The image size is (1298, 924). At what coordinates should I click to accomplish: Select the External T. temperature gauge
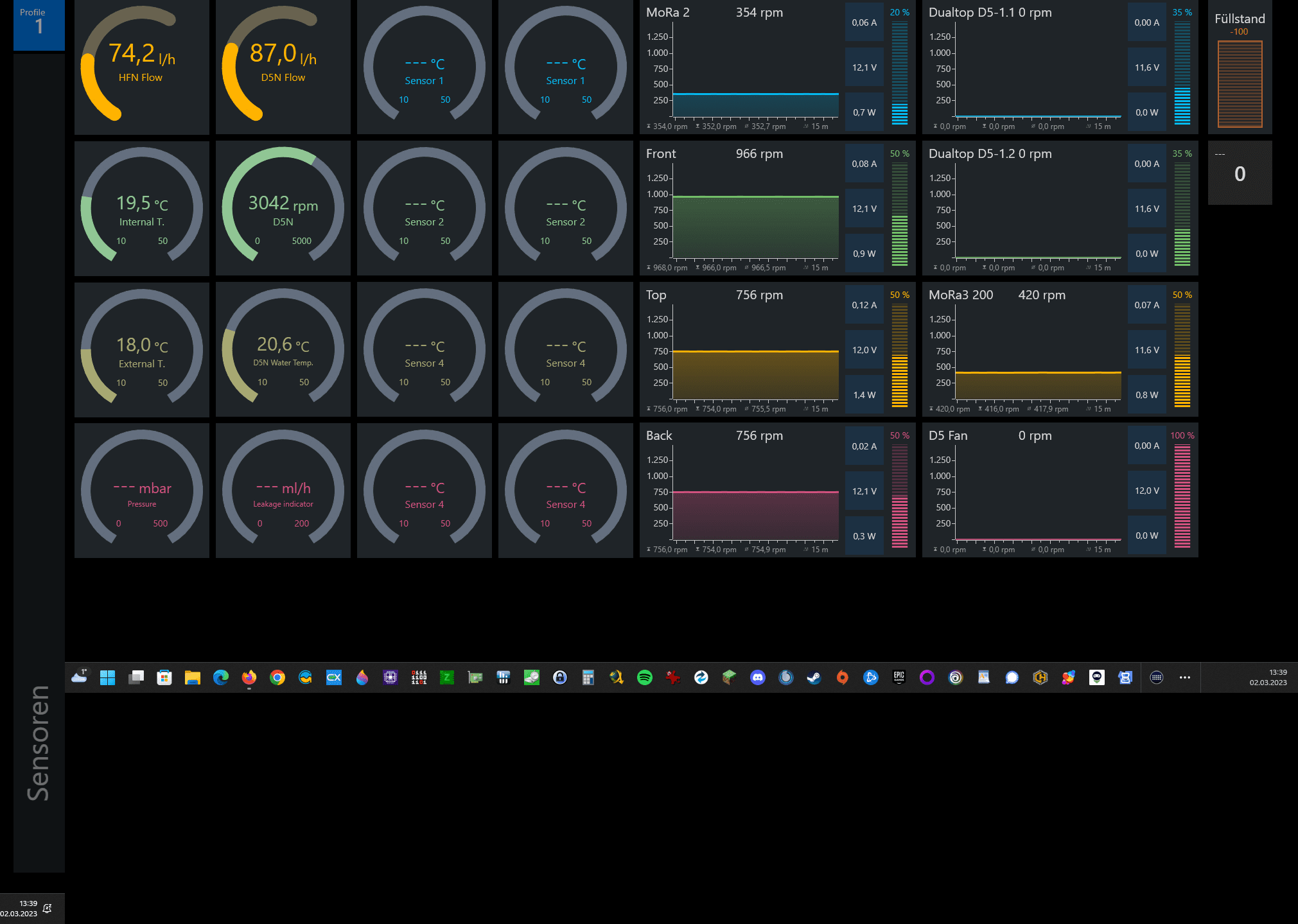[x=142, y=349]
